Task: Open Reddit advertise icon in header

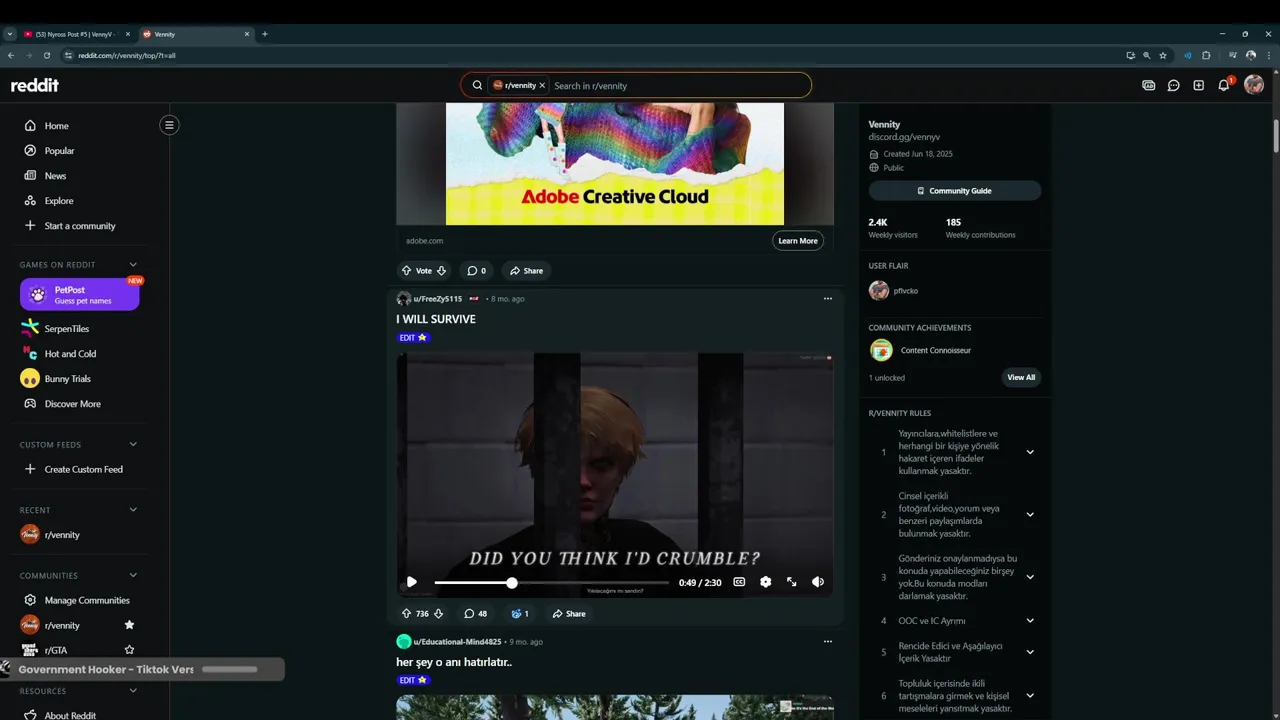Action: 1148,85
